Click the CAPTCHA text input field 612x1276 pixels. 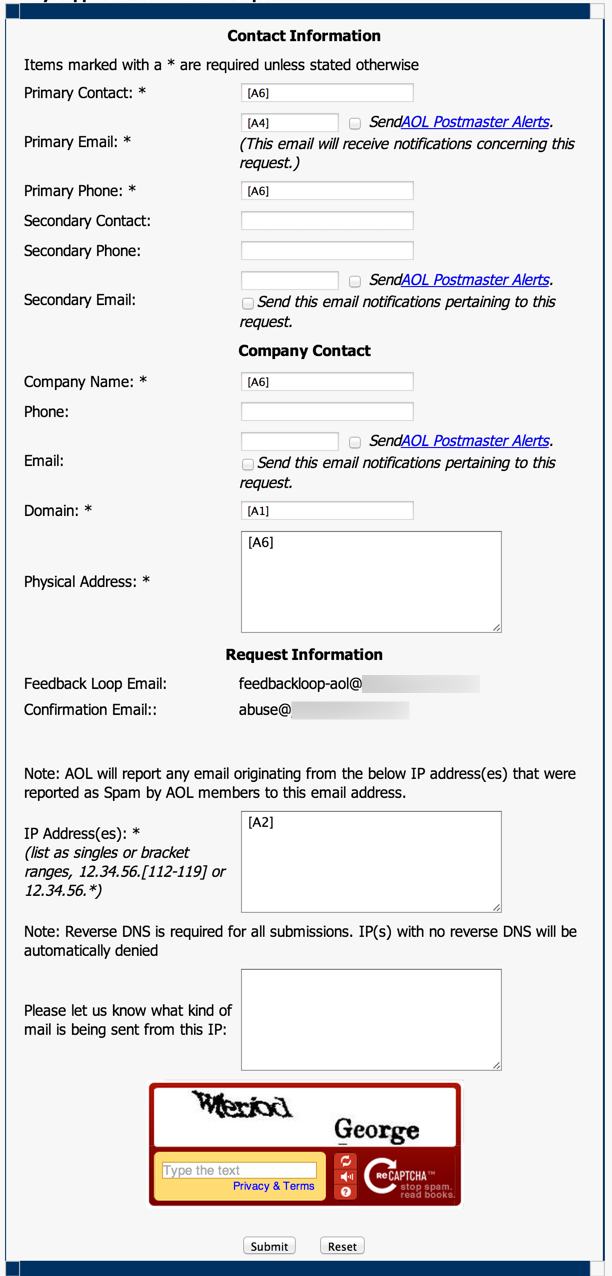(x=238, y=1170)
